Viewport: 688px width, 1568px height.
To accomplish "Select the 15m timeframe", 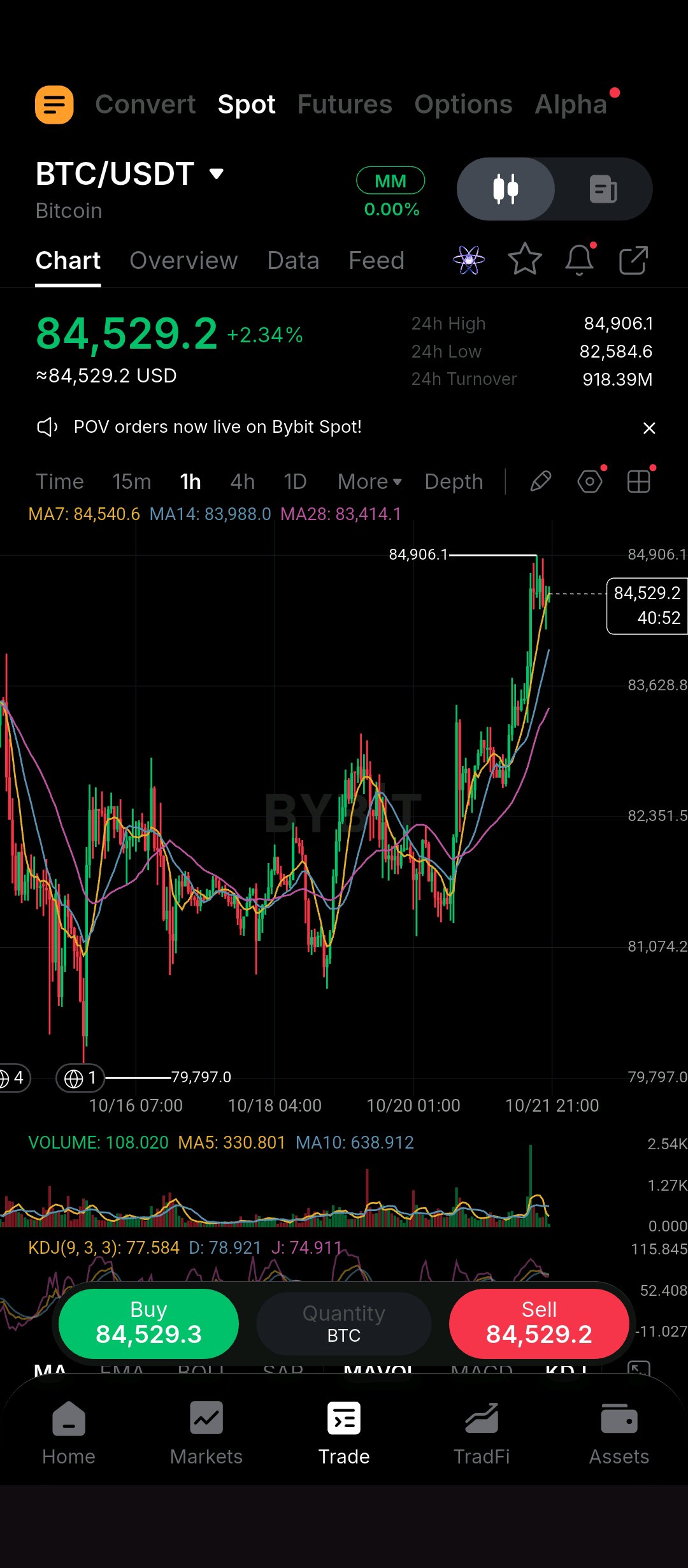I will (132, 481).
